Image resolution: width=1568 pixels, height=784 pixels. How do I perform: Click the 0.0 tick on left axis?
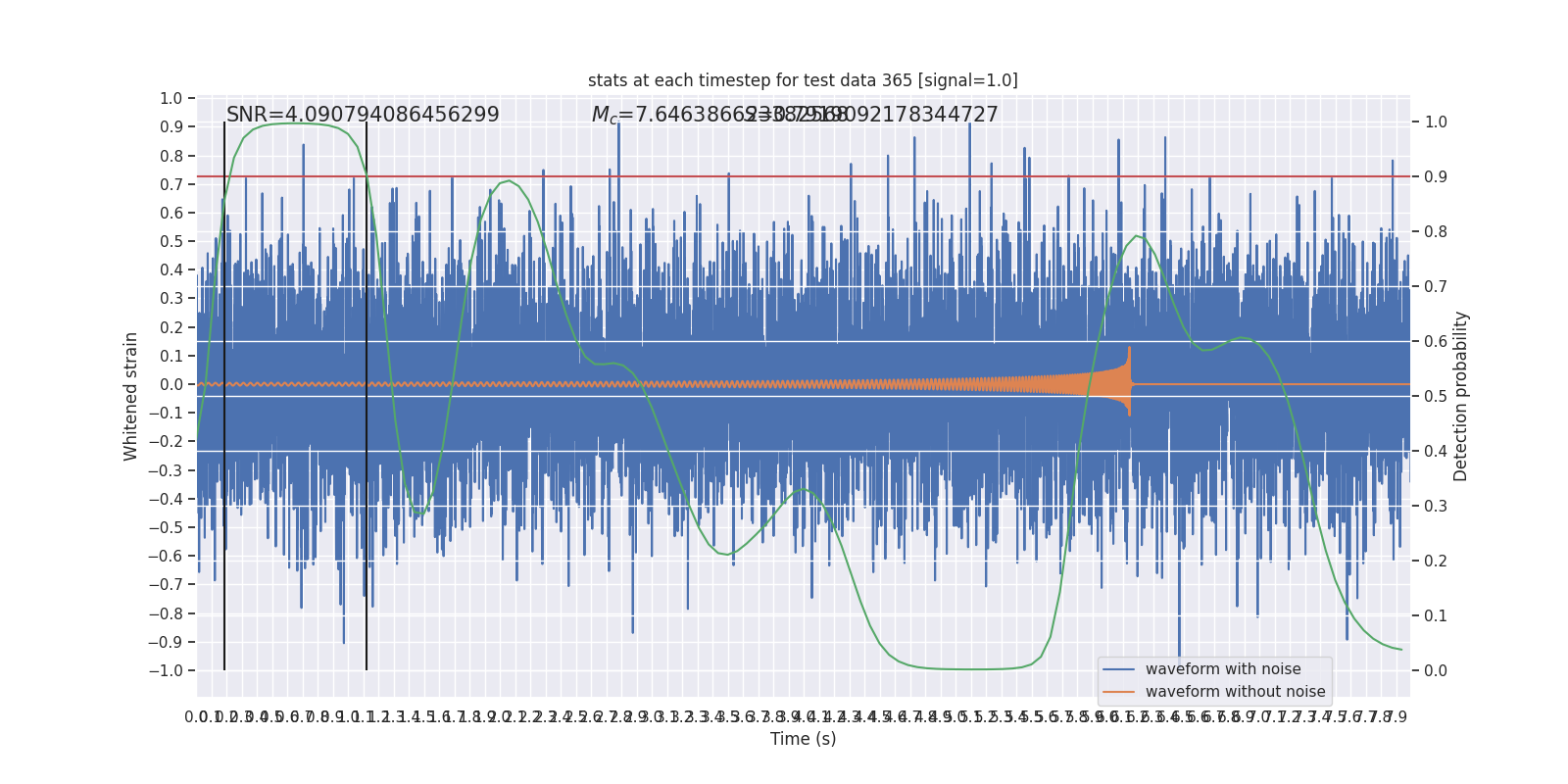[171, 384]
